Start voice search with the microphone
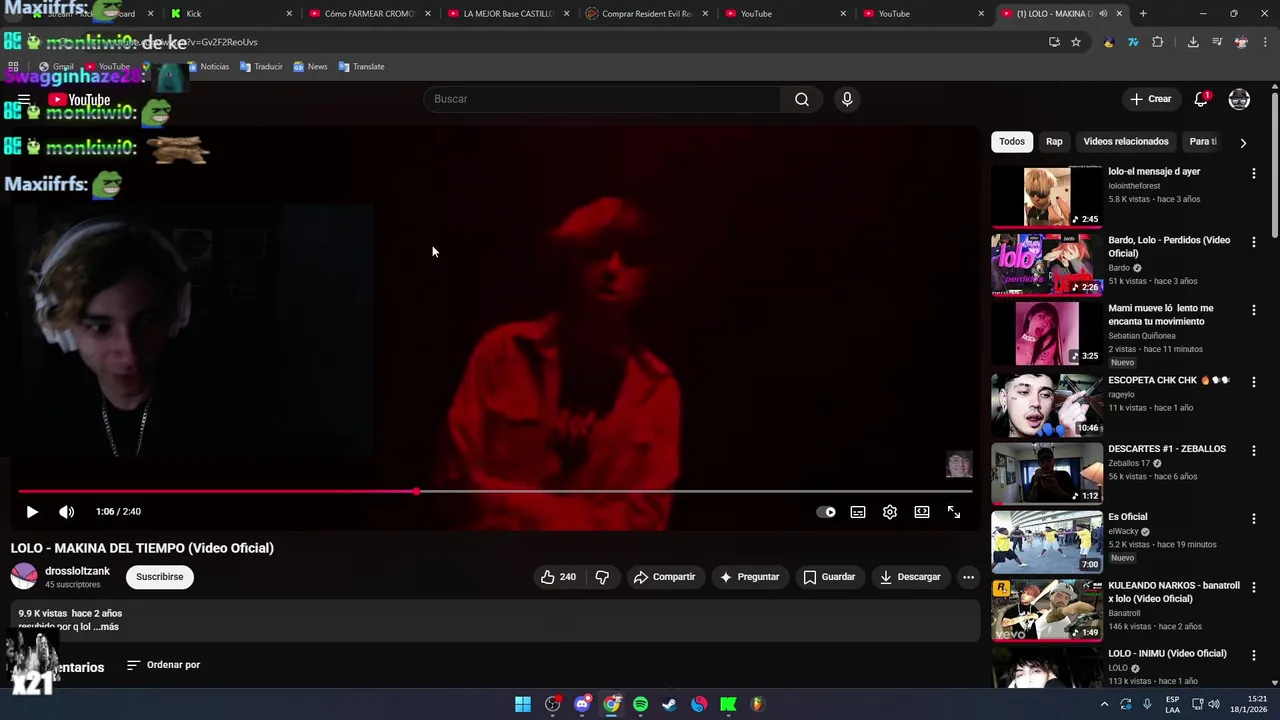The image size is (1280, 720). click(x=847, y=99)
